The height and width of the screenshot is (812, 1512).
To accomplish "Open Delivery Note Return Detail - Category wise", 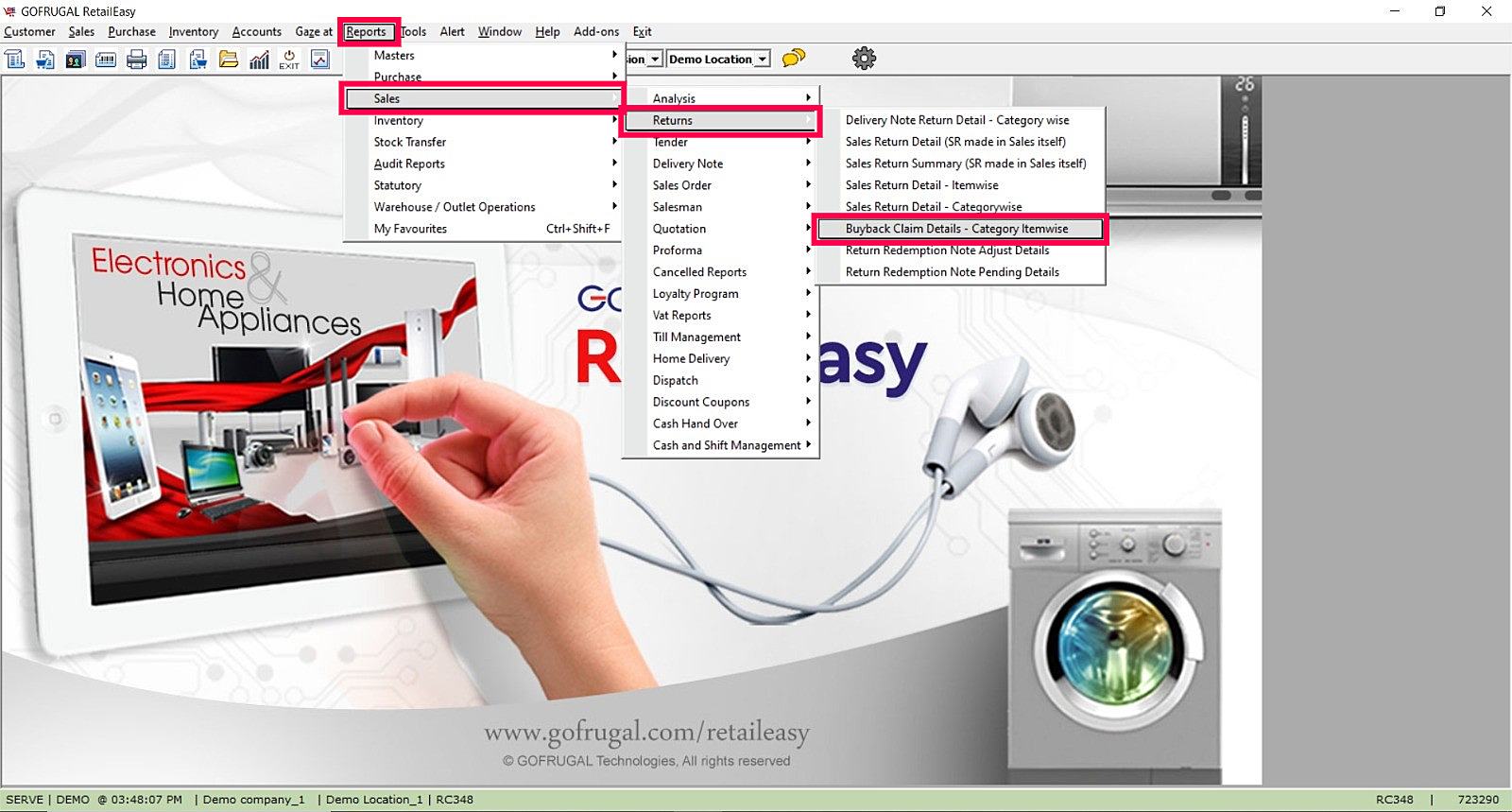I will tap(960, 120).
